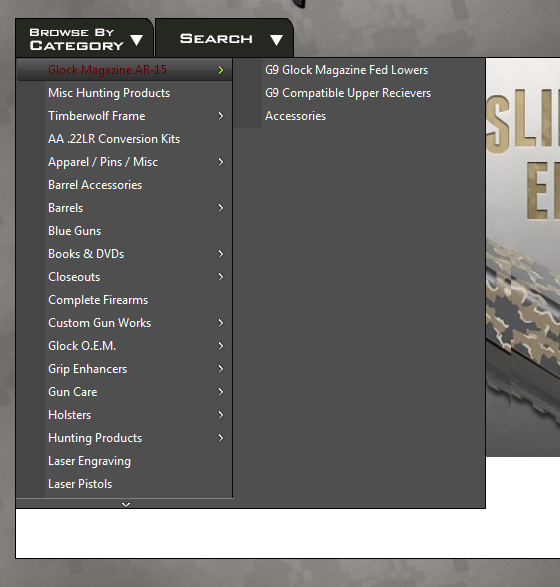560x587 pixels.
Task: Open the Search dropdown tab
Action: 224,38
